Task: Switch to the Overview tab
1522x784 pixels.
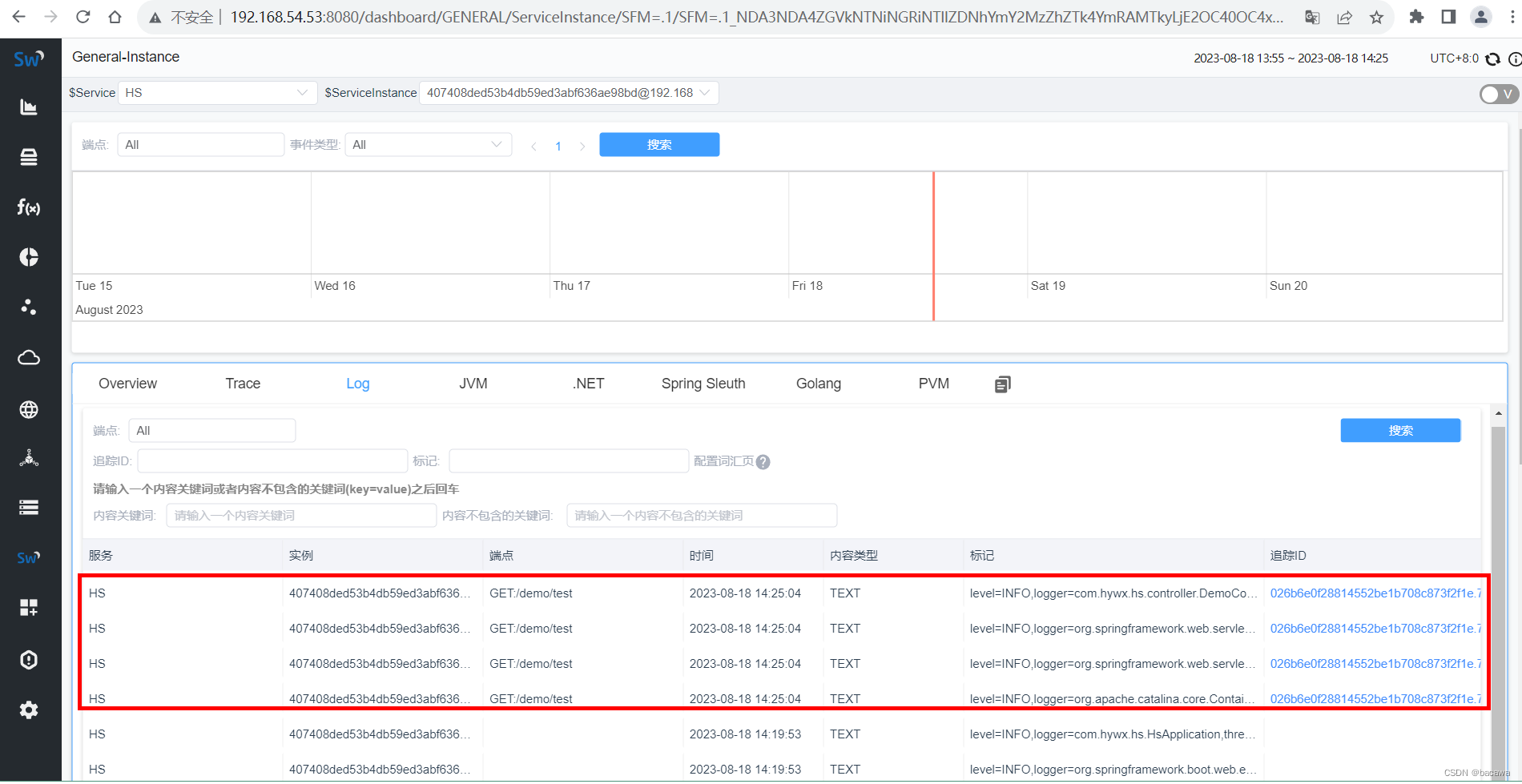Action: coord(127,384)
